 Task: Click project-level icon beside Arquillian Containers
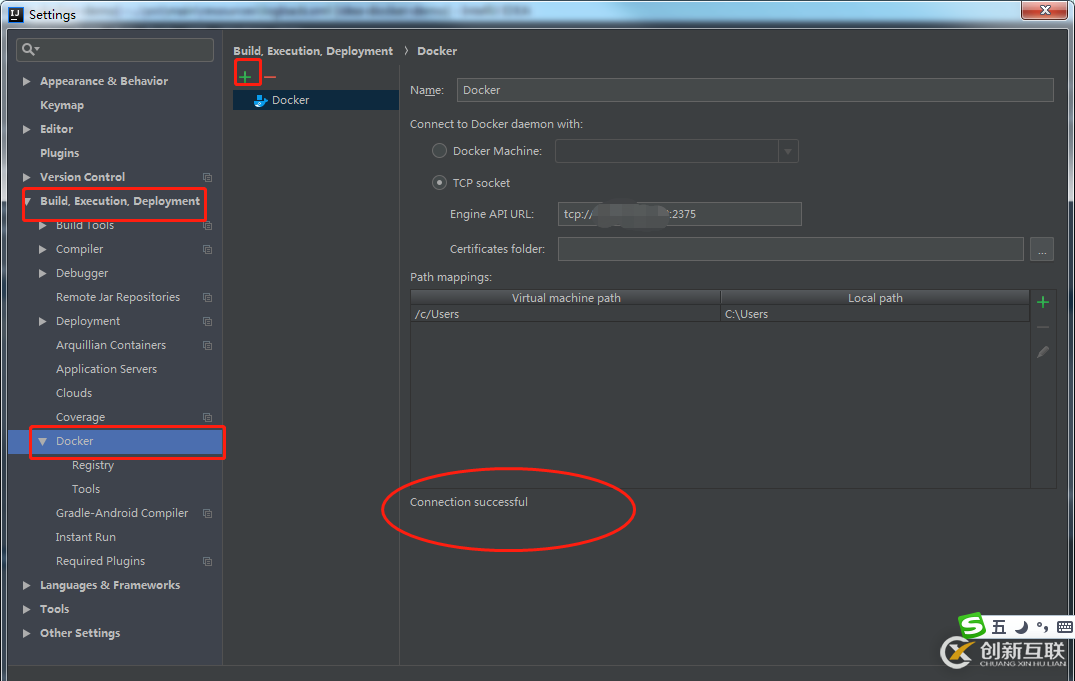coord(207,345)
